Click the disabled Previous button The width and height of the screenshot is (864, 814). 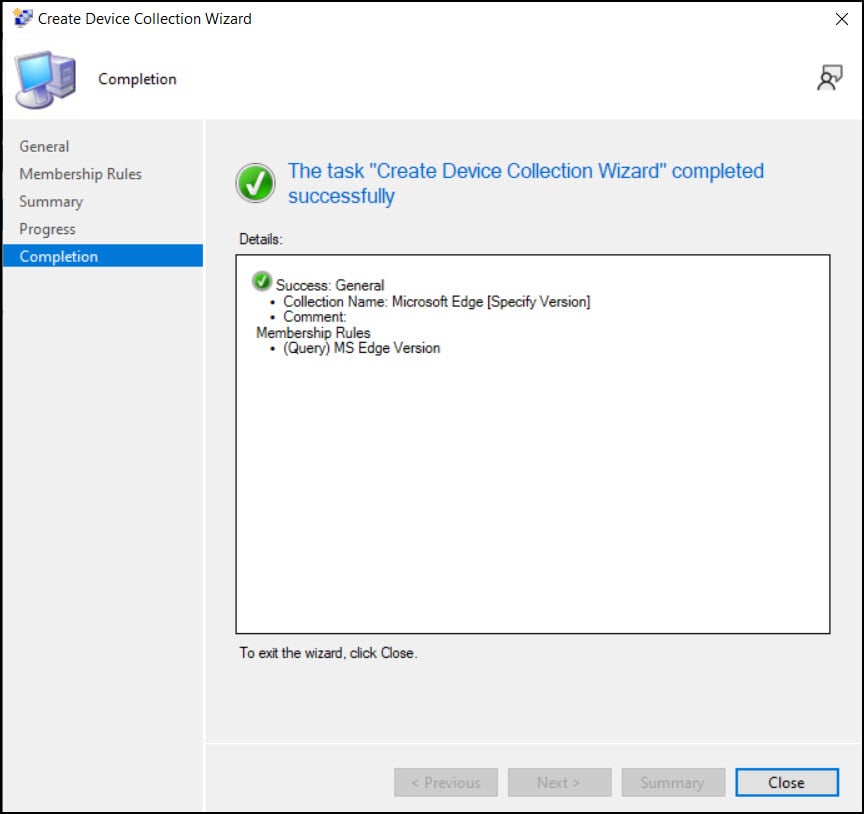click(x=445, y=782)
